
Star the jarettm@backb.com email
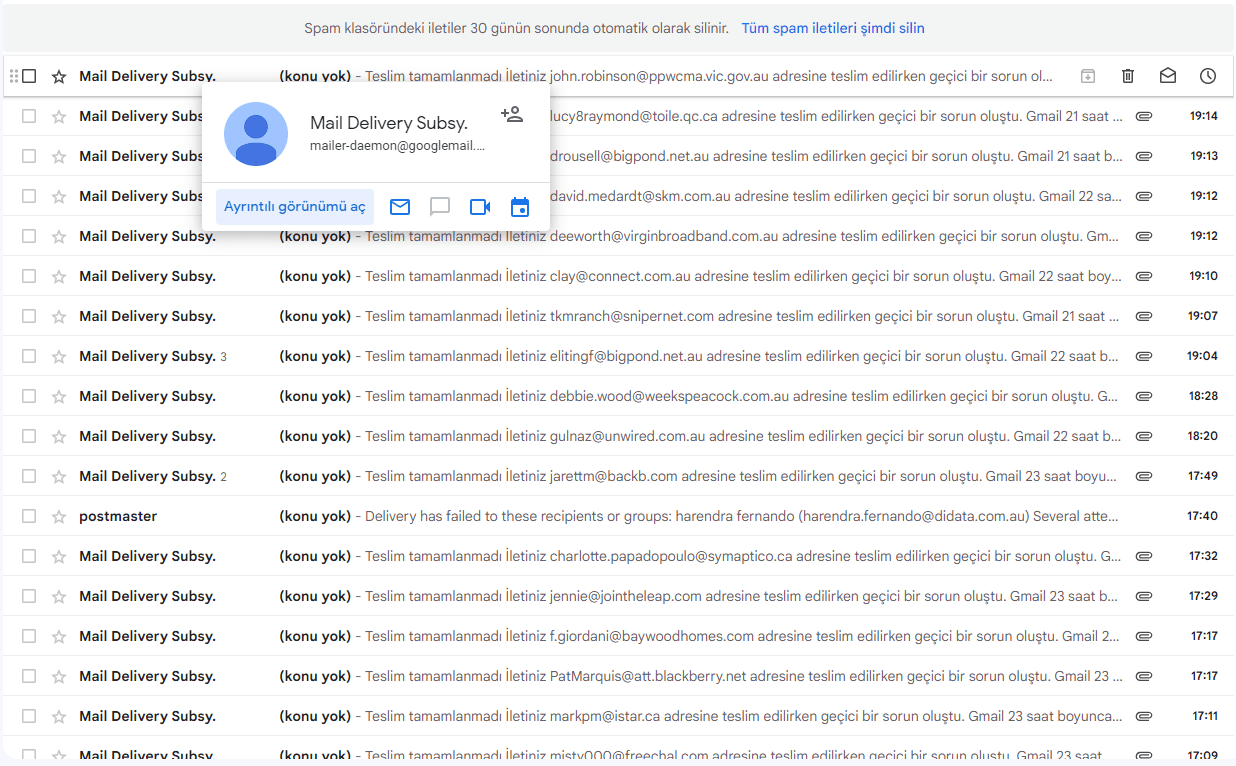click(x=59, y=476)
